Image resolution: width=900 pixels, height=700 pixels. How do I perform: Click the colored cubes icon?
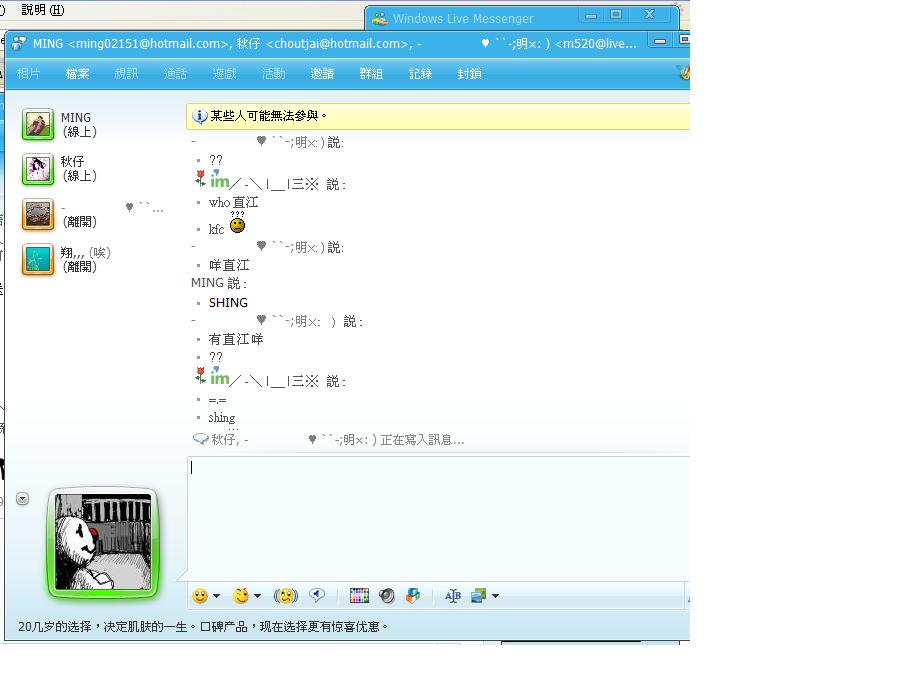[413, 596]
